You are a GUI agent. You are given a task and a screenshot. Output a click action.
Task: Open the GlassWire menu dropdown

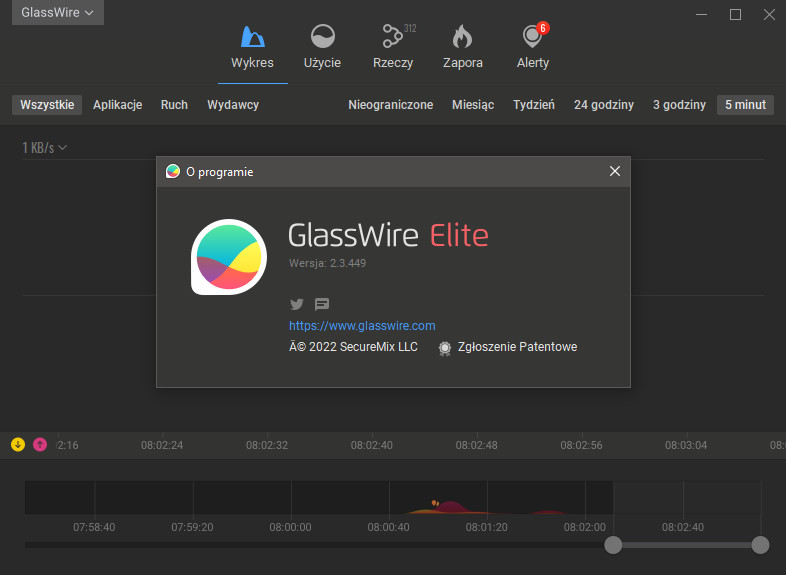click(58, 13)
